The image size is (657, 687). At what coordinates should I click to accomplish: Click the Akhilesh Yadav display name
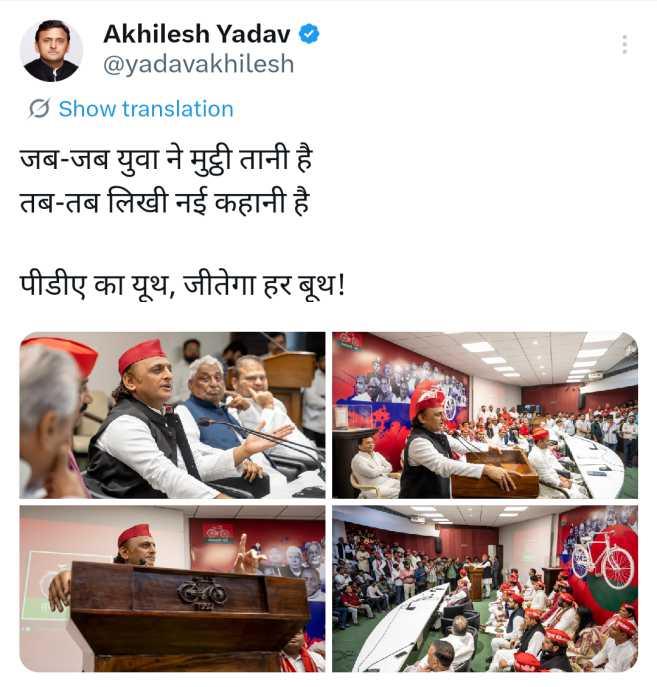[197, 34]
